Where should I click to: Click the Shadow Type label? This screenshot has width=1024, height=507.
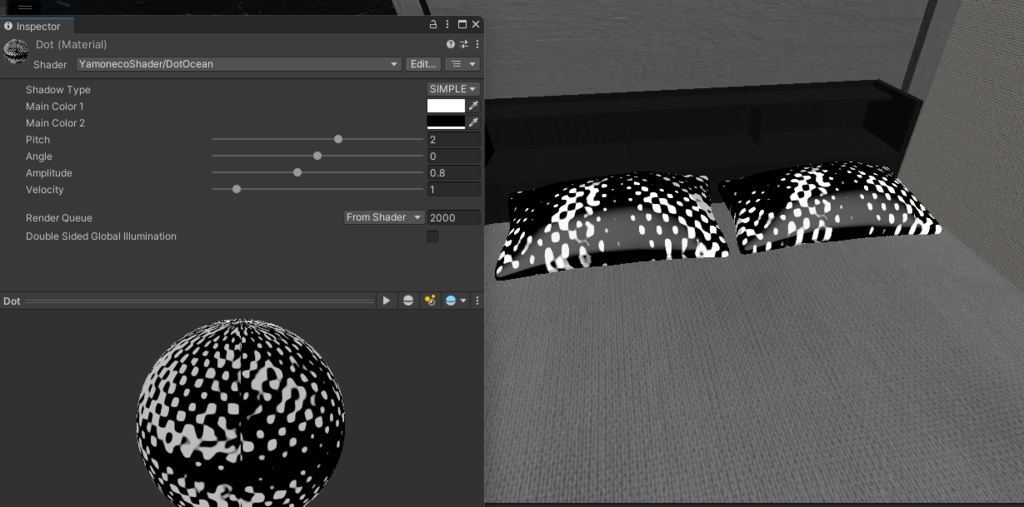[x=58, y=90]
